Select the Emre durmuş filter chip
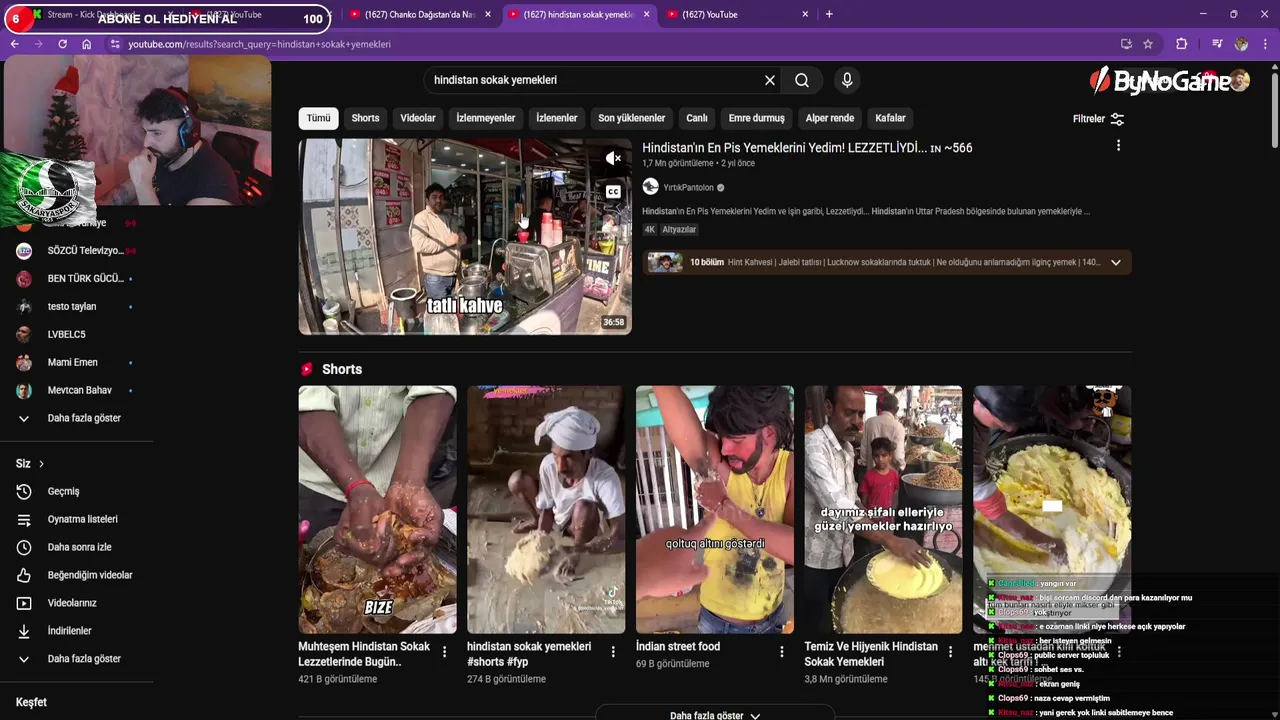The image size is (1280, 720). click(x=757, y=118)
